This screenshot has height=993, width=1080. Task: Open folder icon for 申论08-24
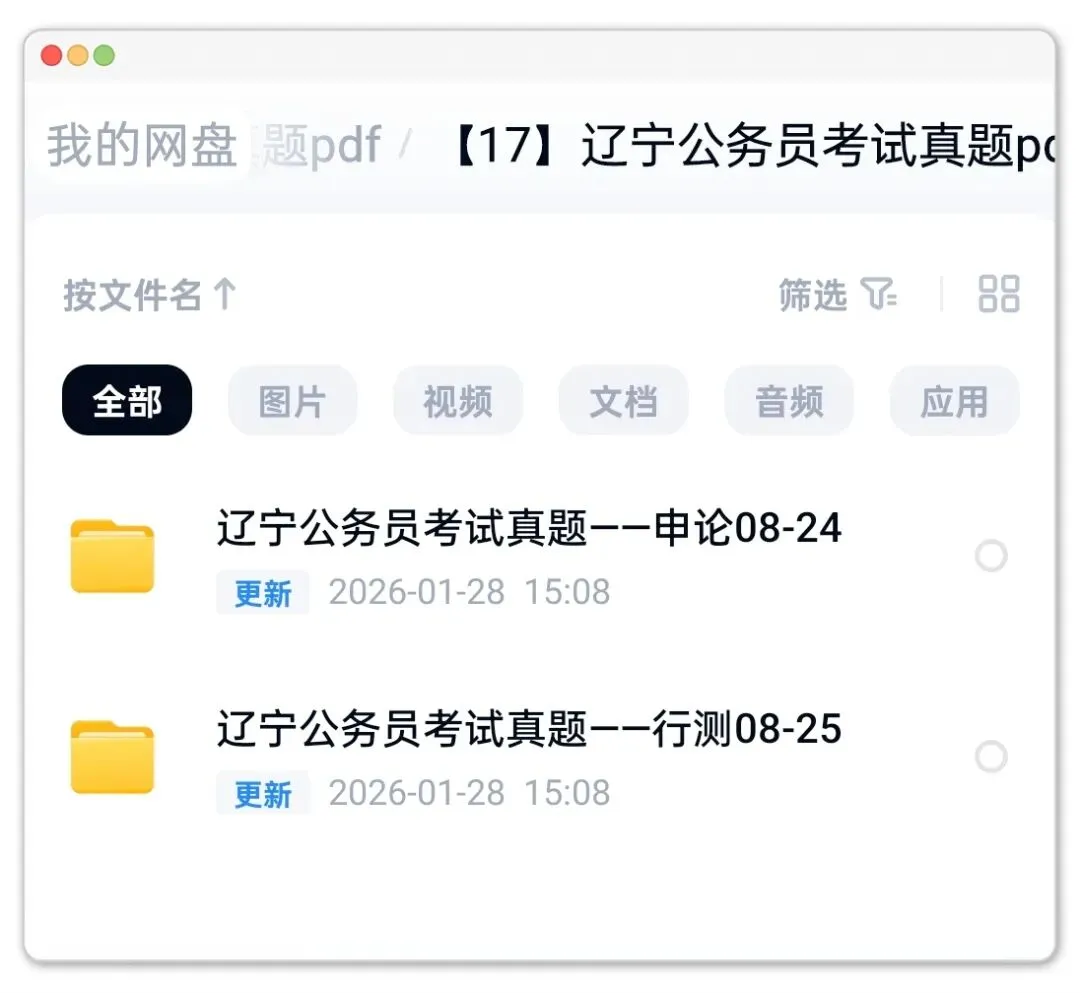(x=112, y=556)
